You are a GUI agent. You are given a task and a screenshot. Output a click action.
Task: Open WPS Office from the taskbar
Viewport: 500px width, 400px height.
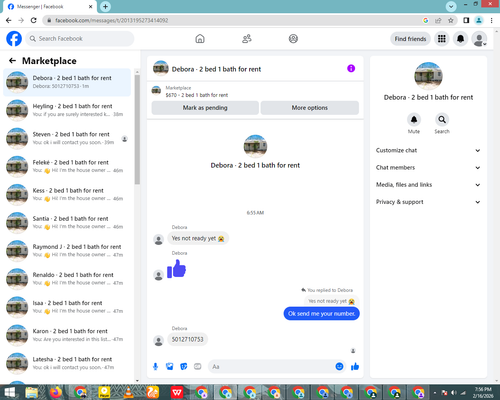pos(177,392)
